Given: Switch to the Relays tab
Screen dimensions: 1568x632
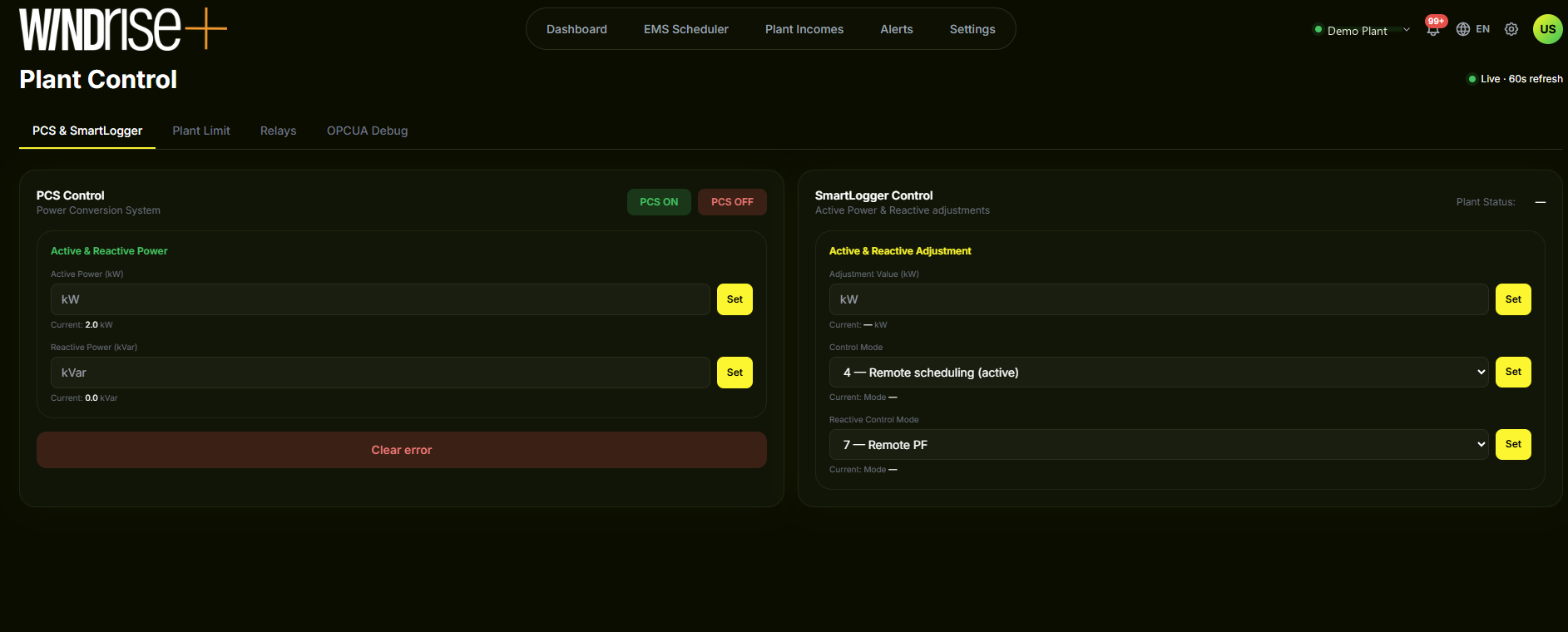Looking at the screenshot, I should click(279, 131).
